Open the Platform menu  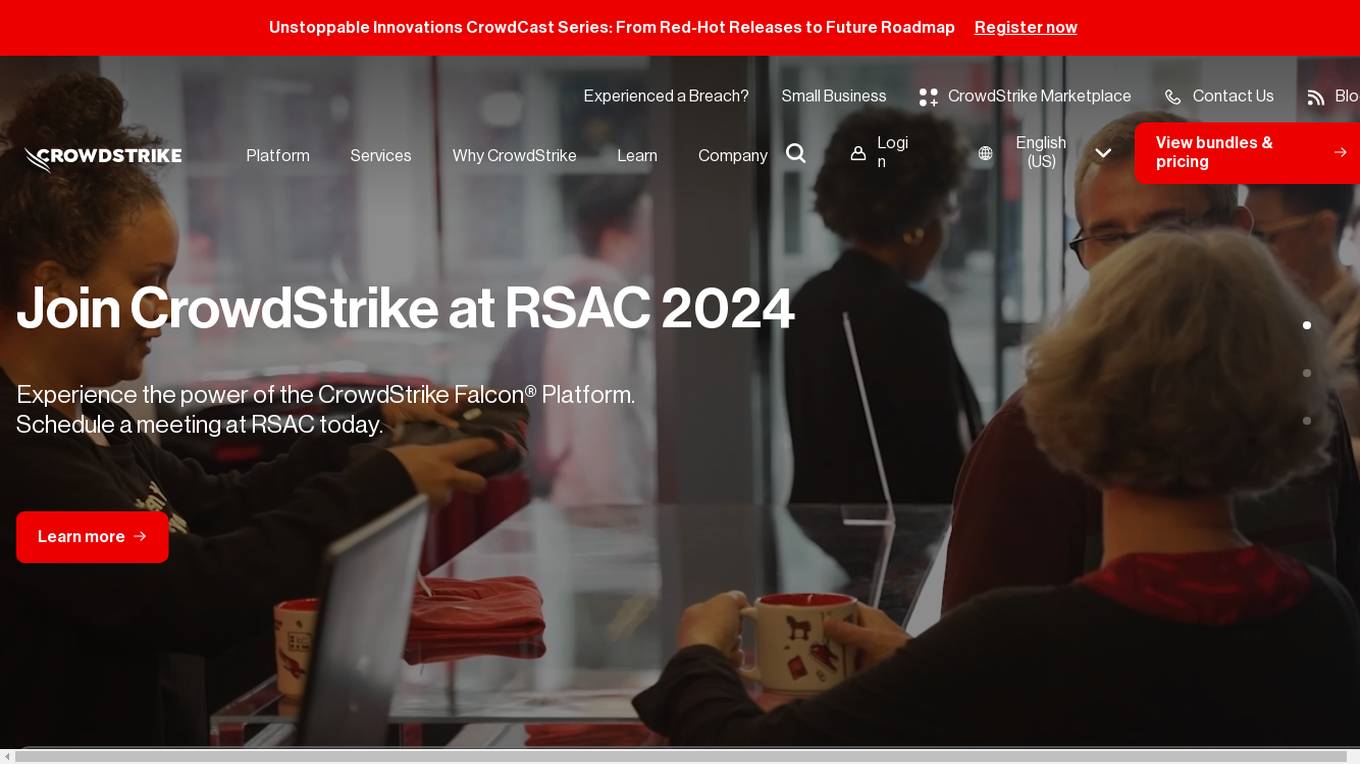tap(278, 155)
